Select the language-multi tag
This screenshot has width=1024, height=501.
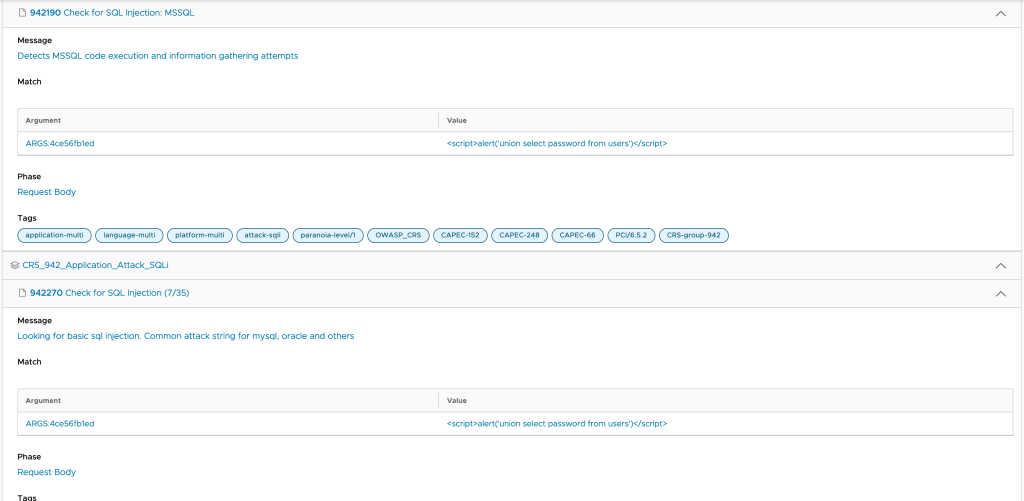[x=129, y=235]
